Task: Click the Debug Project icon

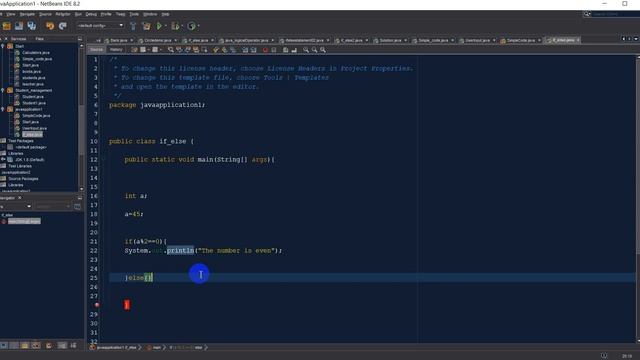Action: pos(175,26)
